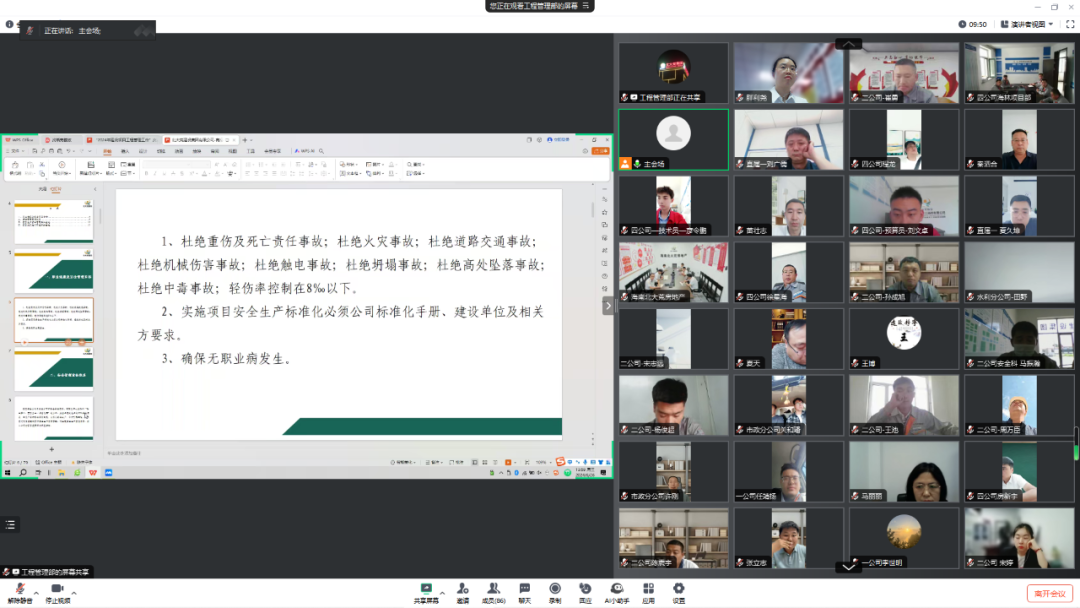Toggle bold formatting in WPS toolbar
Image resolution: width=1080 pixels, height=608 pixels.
(146, 171)
